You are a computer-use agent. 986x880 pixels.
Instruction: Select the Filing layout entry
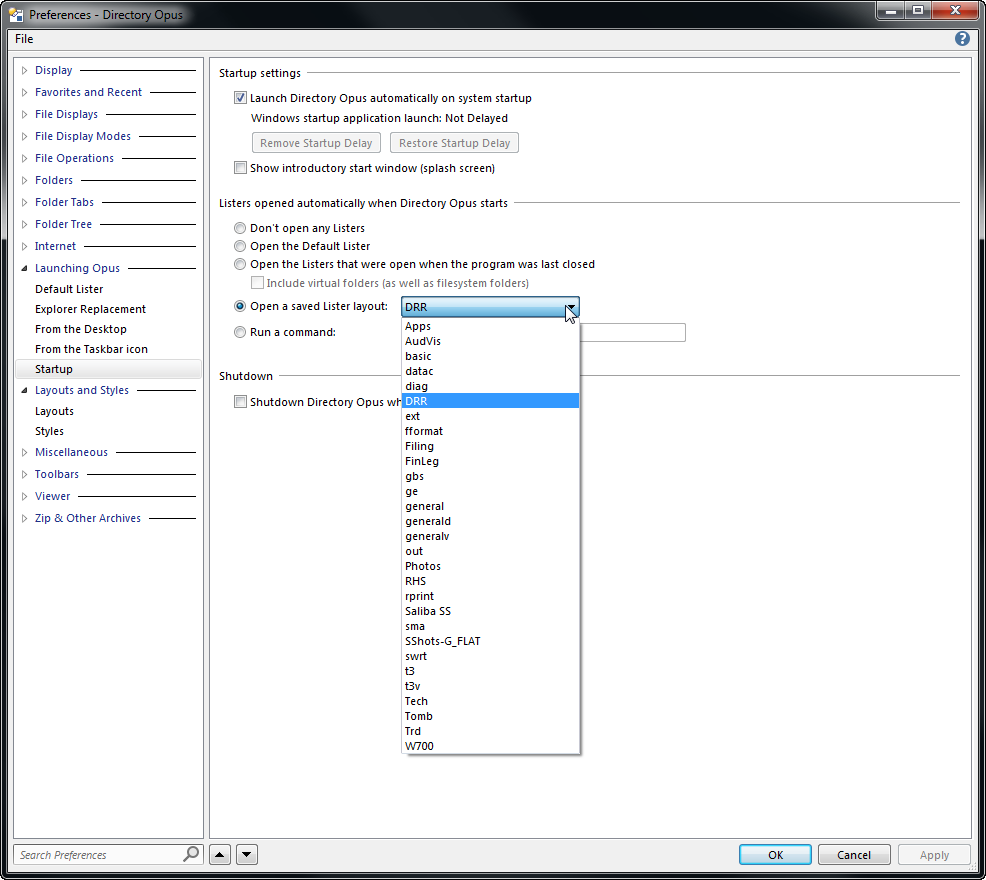click(490, 446)
